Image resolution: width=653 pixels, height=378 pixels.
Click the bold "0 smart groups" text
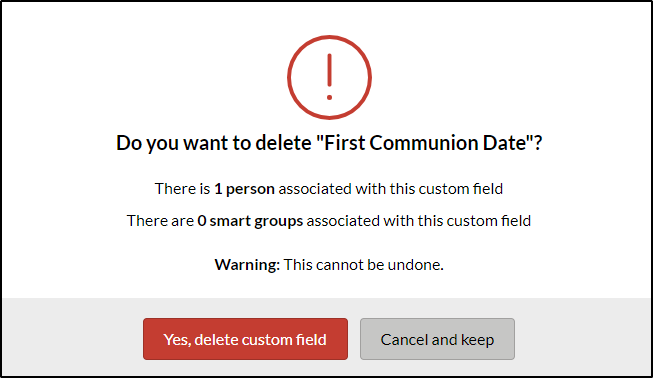(250, 221)
